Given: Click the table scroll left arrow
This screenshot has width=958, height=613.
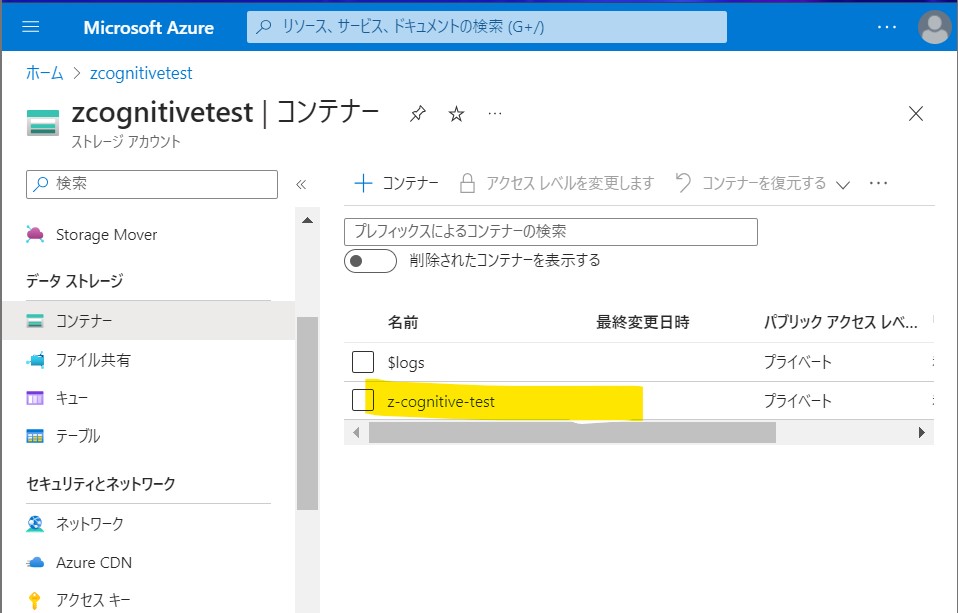Looking at the screenshot, I should (356, 433).
